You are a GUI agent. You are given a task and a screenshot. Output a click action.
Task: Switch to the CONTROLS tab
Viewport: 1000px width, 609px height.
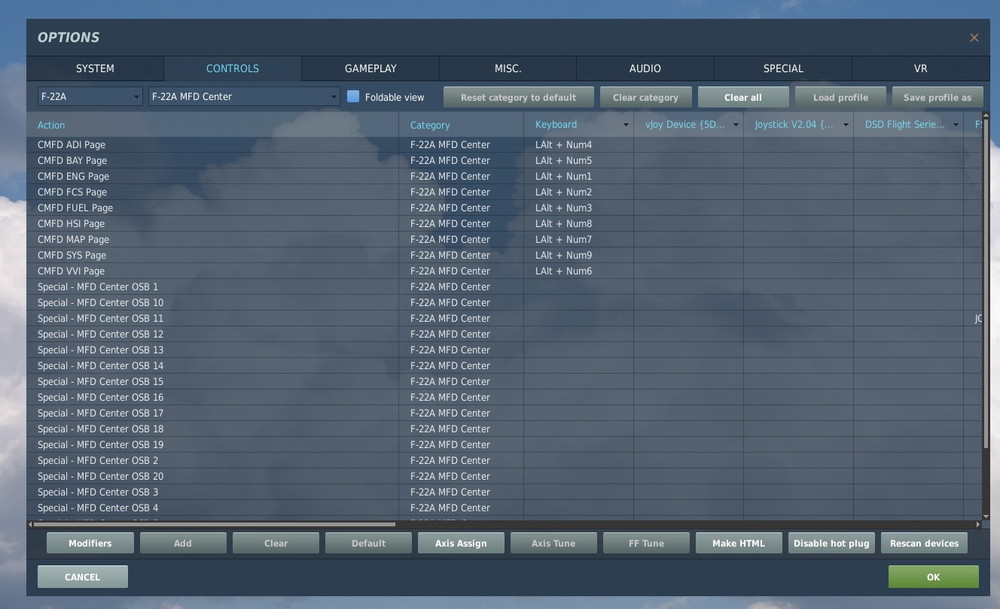click(x=232, y=68)
